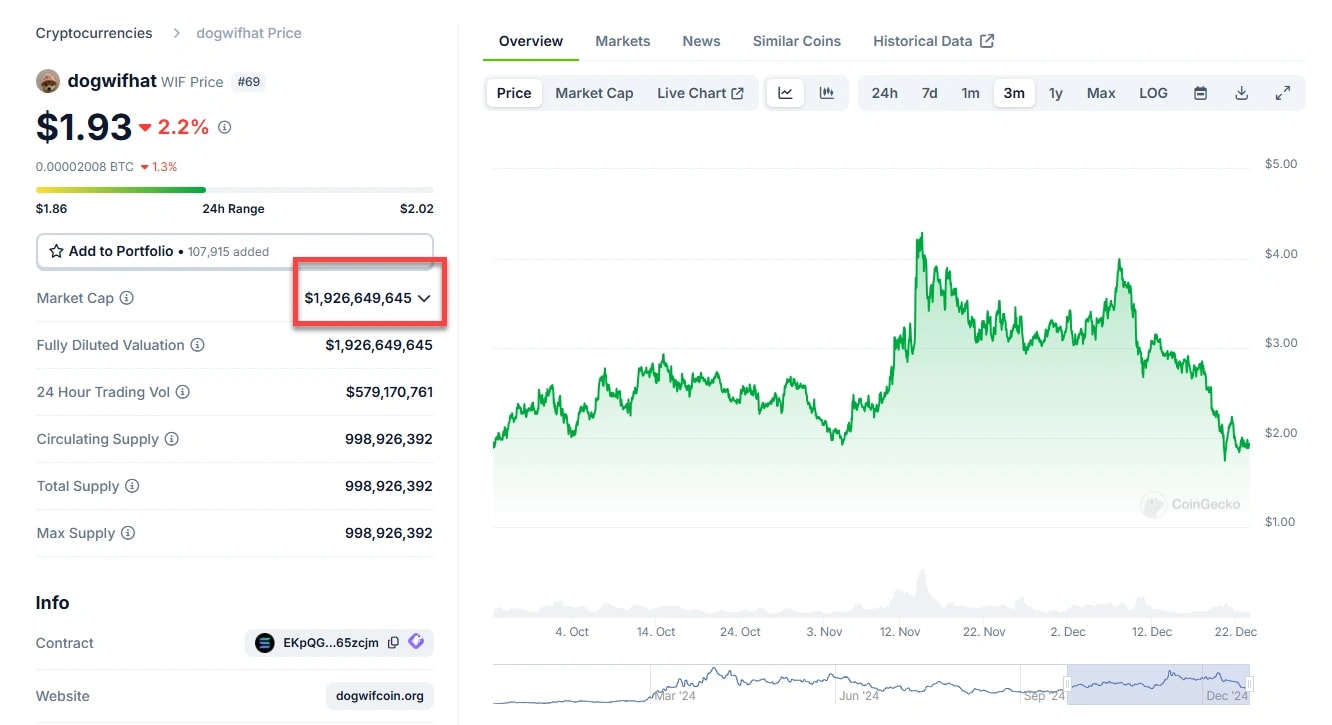The image size is (1332, 725).
Task: Expand chart to fullscreen
Action: pyautogui.click(x=1283, y=93)
